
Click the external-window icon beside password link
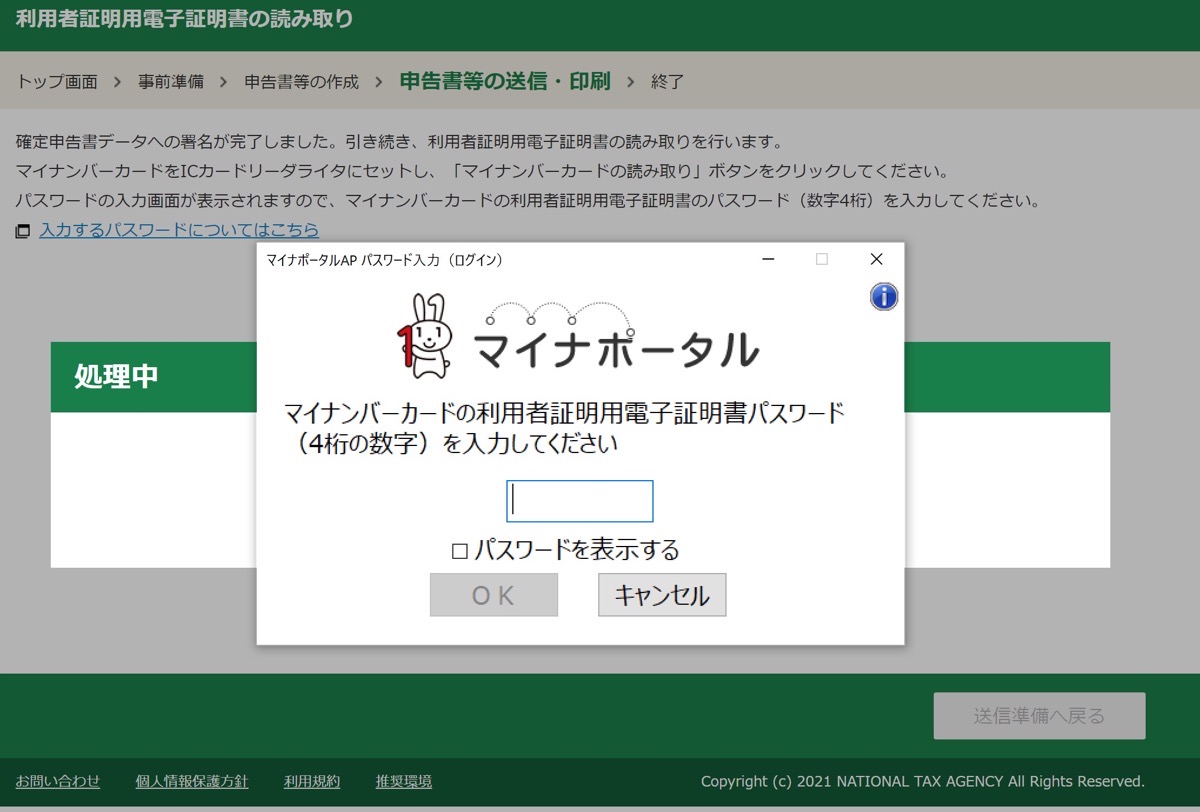click(x=23, y=231)
